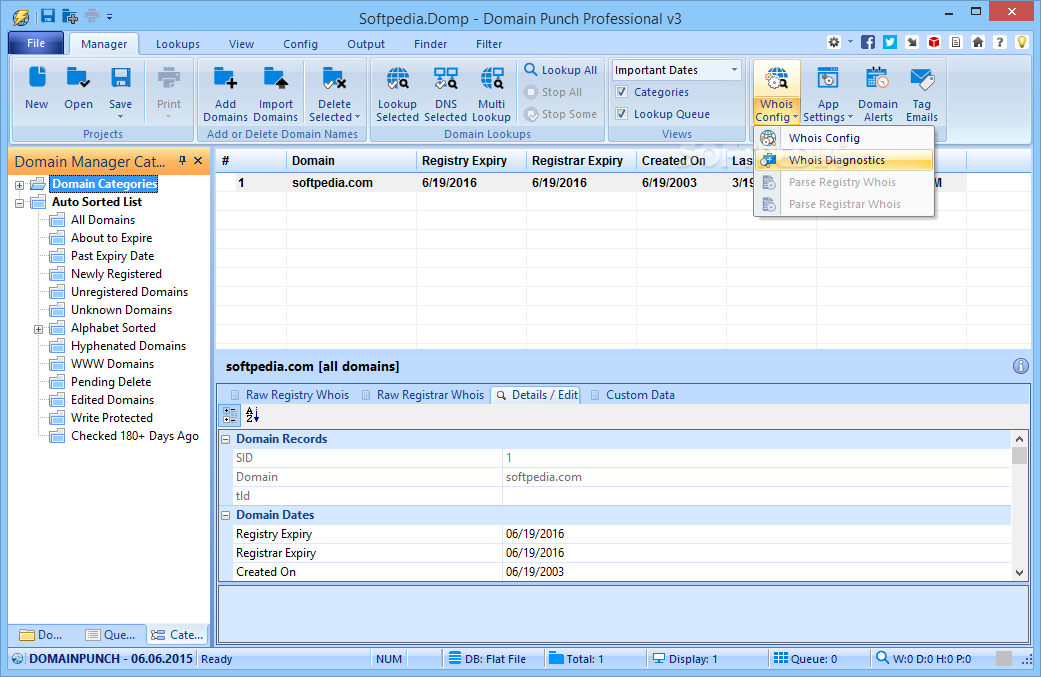Click the help question mark icon
Image resolution: width=1041 pixels, height=677 pixels.
(x=1000, y=42)
